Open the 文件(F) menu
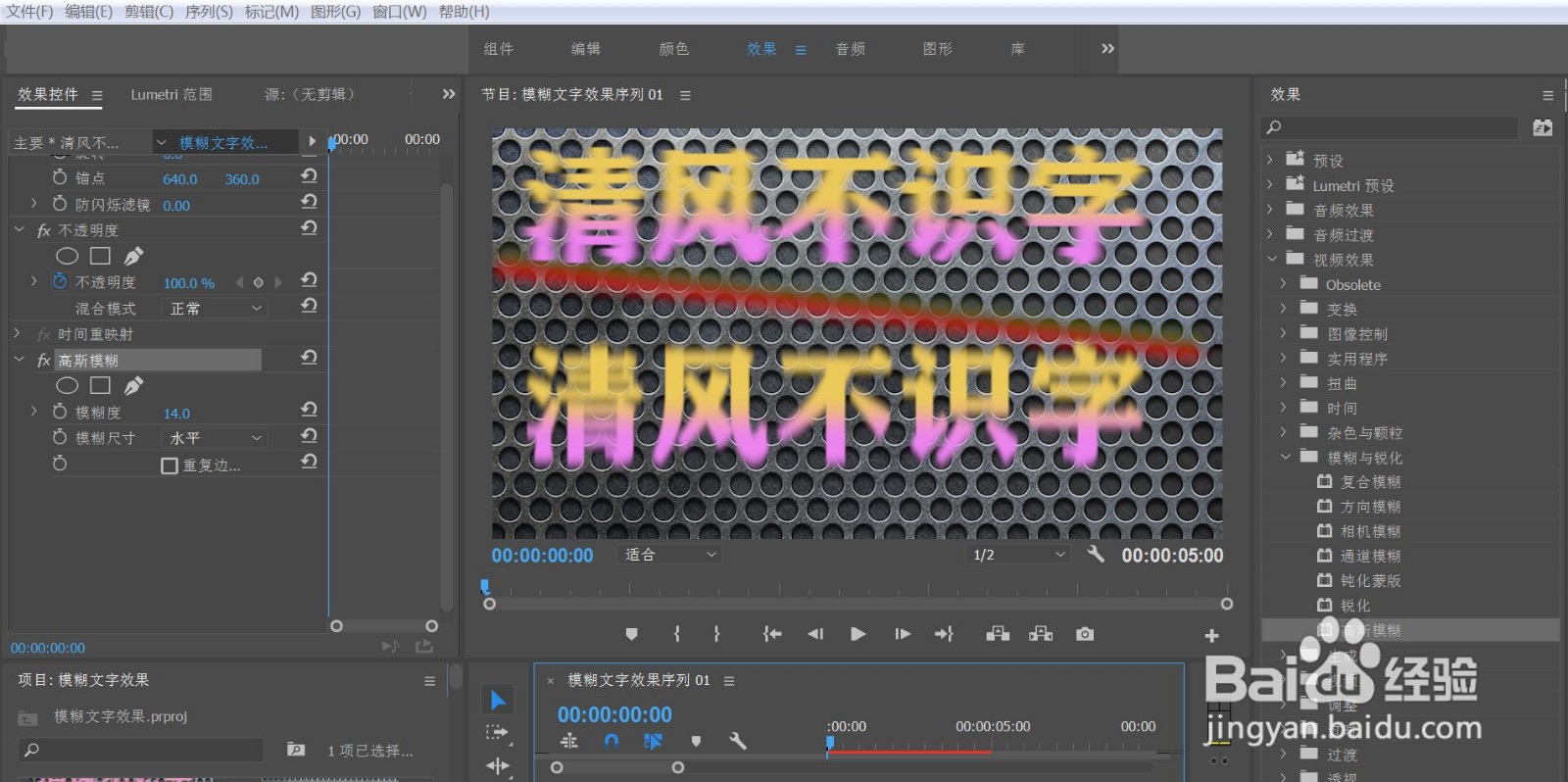Screen dimensions: 1568x782 pos(29,12)
